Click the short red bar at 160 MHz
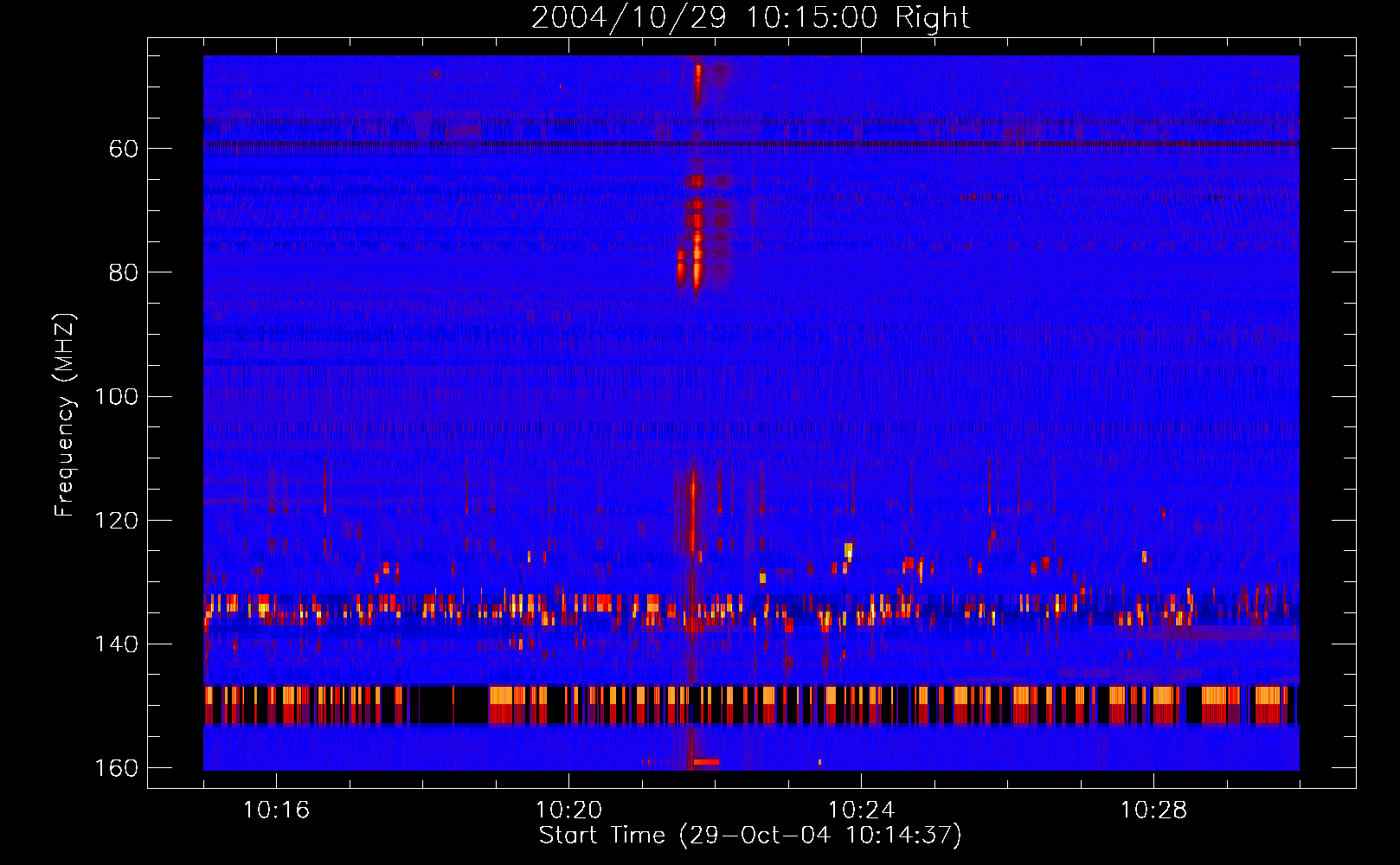The image size is (1400, 865). [x=706, y=762]
